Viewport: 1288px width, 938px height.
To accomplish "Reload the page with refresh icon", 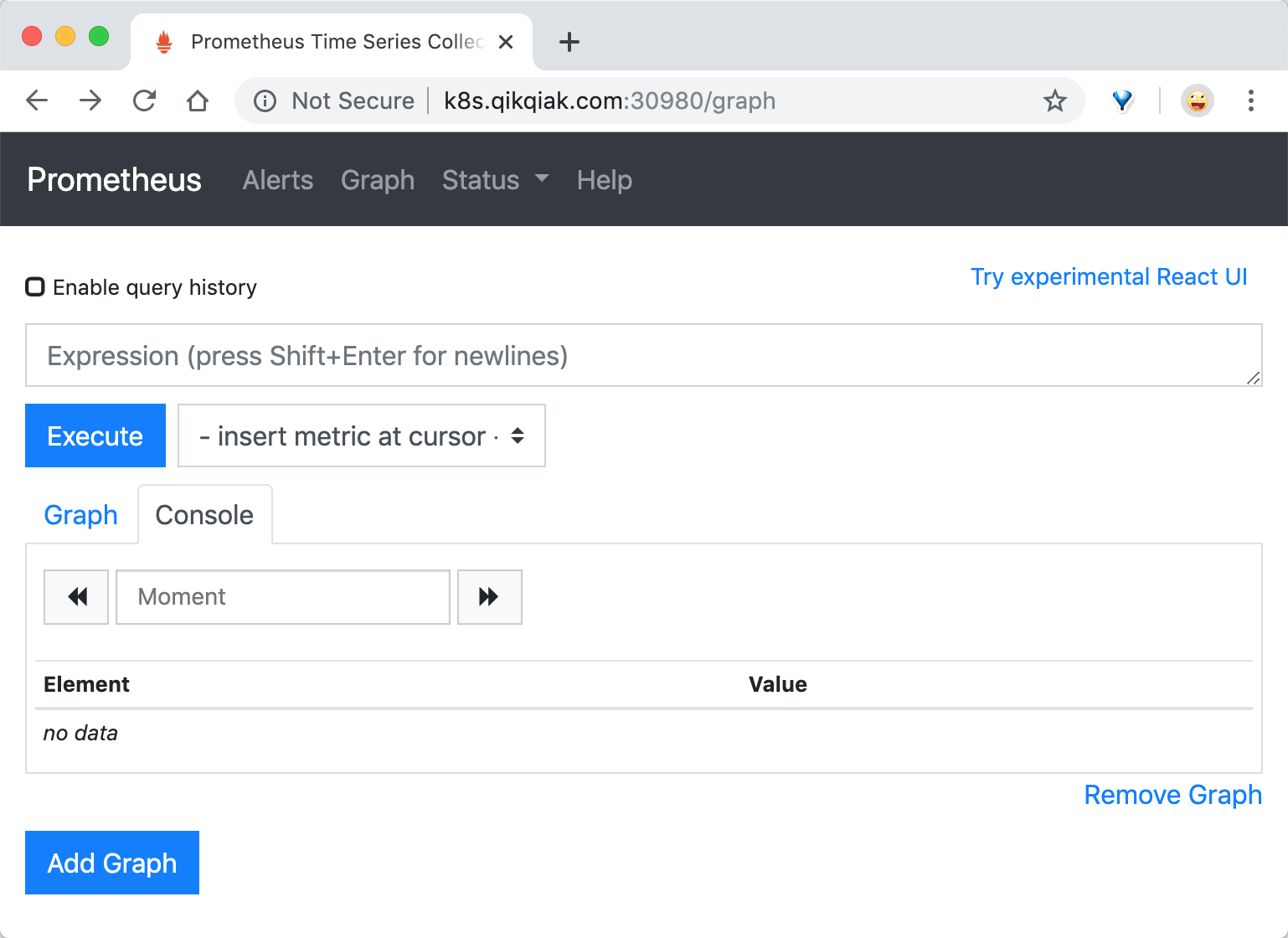I will (144, 101).
